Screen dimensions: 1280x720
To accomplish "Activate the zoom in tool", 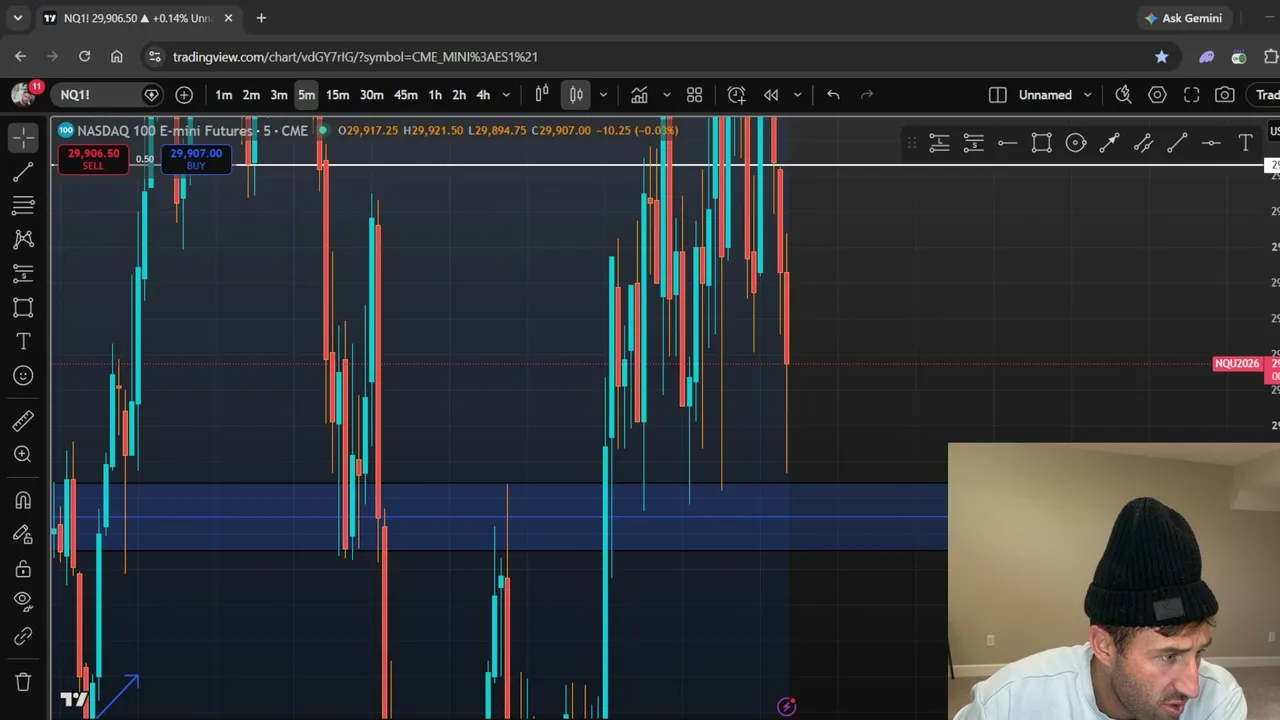I will [23, 454].
